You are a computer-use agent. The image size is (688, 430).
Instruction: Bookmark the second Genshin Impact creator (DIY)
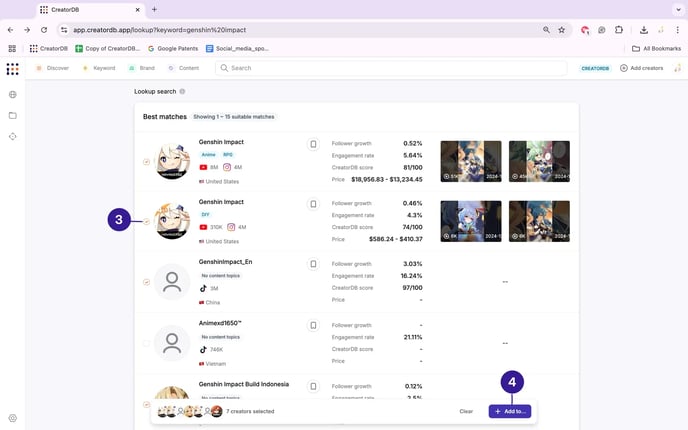pos(313,204)
